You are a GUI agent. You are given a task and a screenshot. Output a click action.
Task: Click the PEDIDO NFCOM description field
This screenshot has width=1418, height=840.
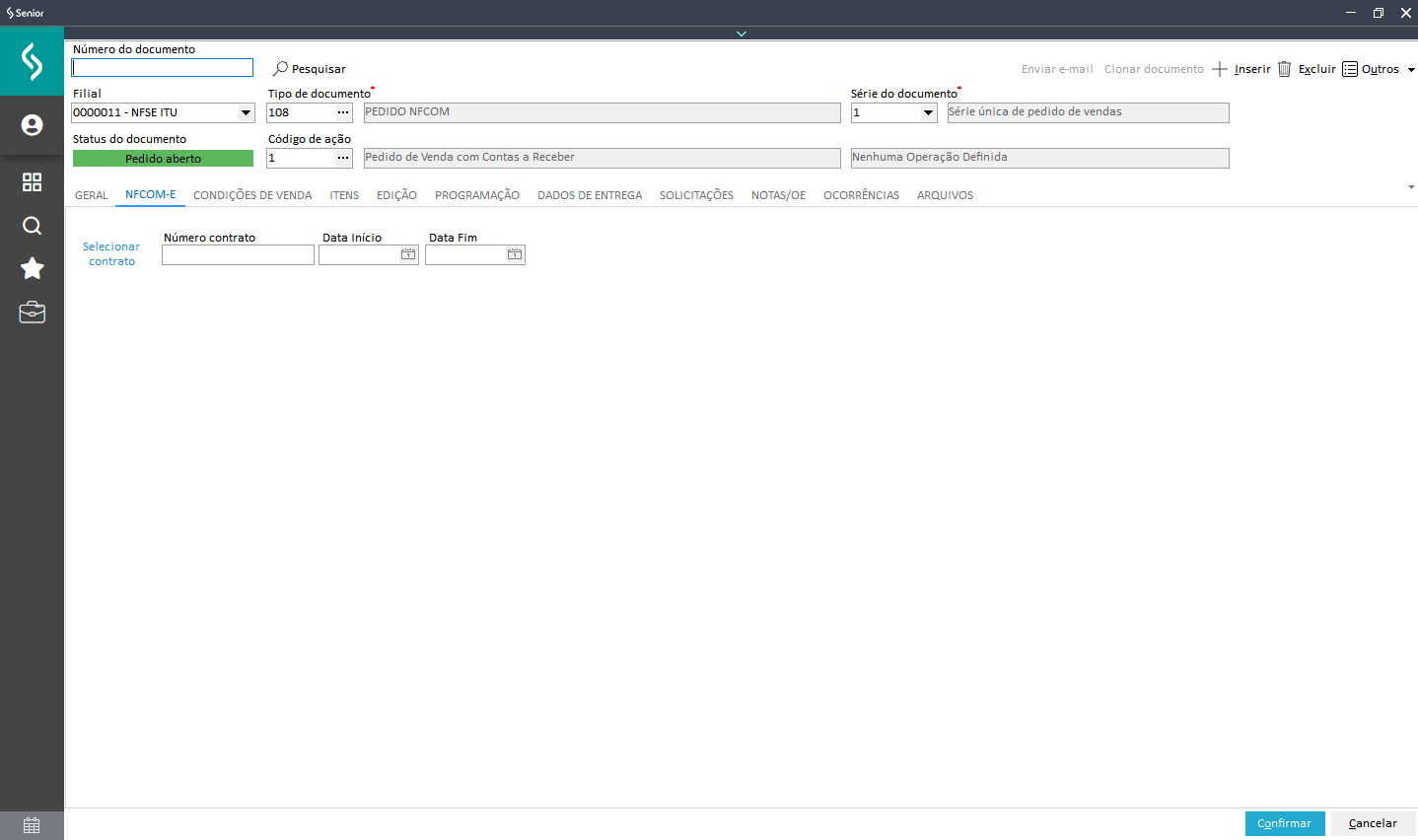[x=602, y=112]
